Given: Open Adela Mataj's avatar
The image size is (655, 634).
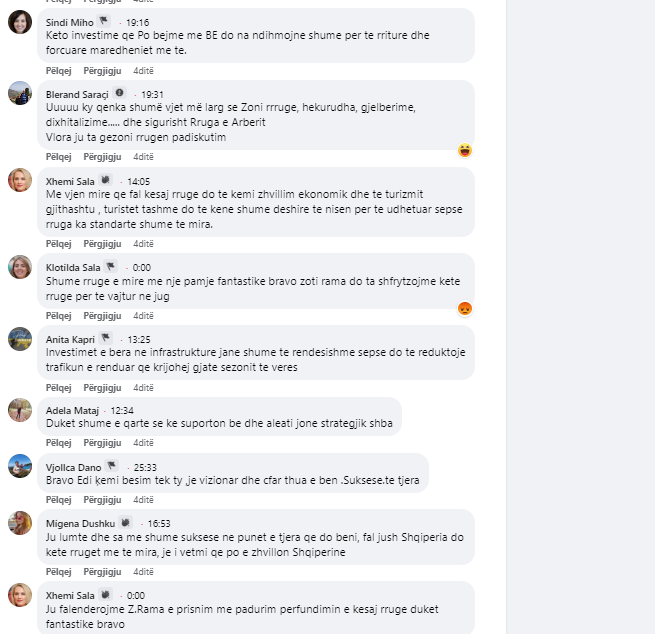Looking at the screenshot, I should coord(20,410).
